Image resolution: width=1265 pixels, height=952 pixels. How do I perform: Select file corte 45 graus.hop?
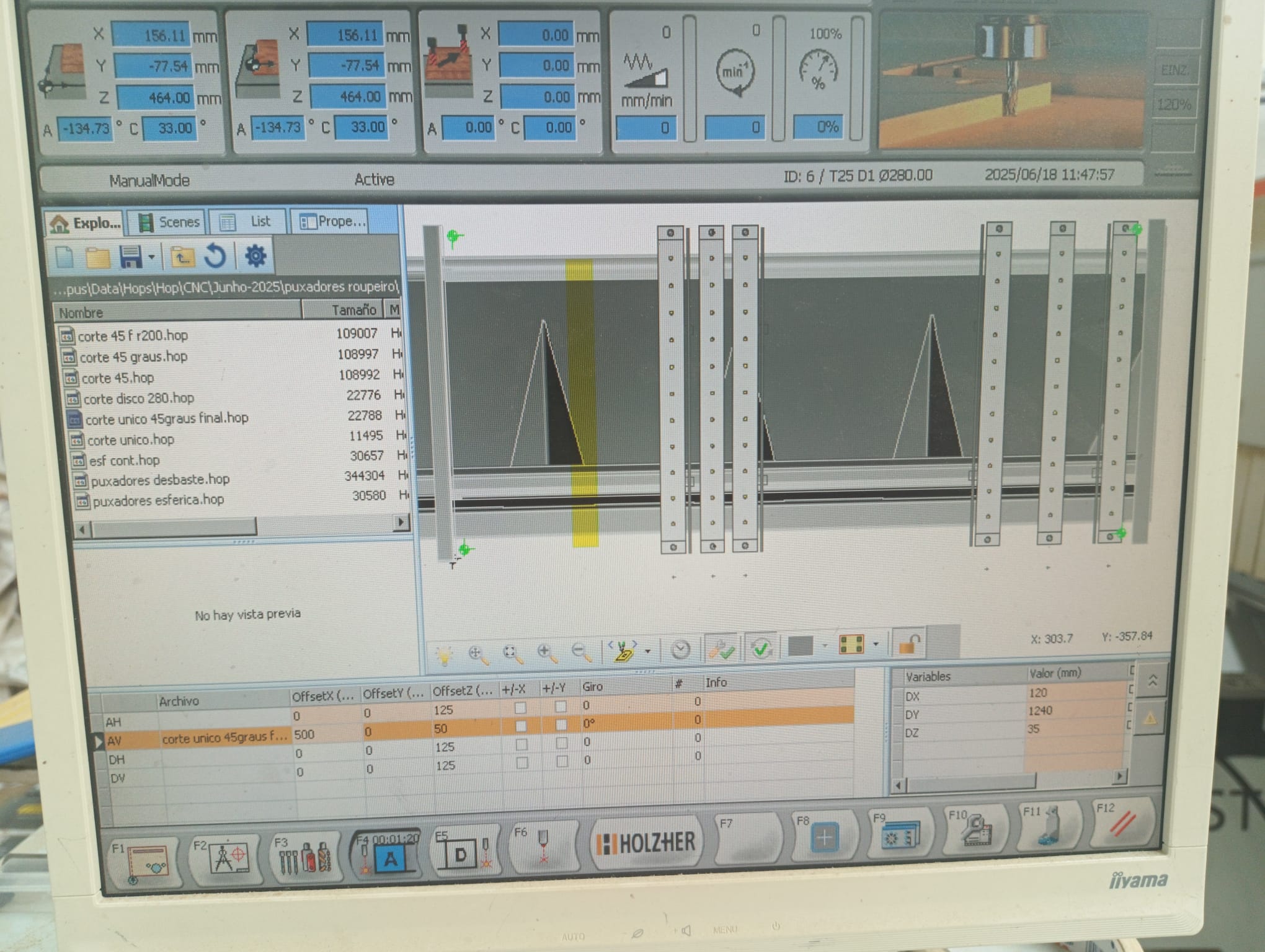coord(133,357)
